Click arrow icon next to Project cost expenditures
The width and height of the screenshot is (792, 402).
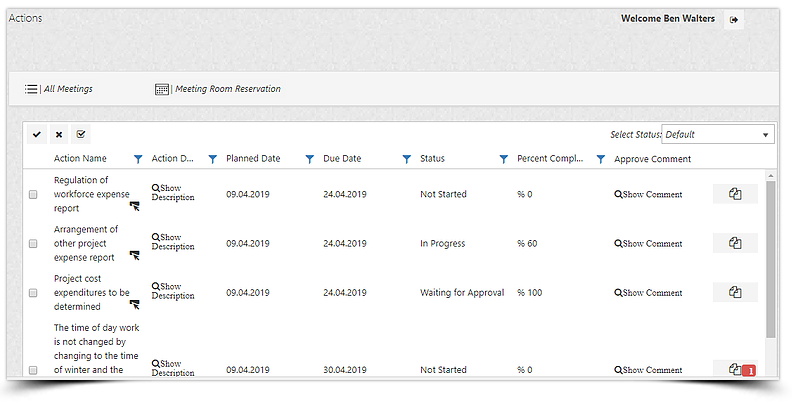pyautogui.click(x=135, y=305)
